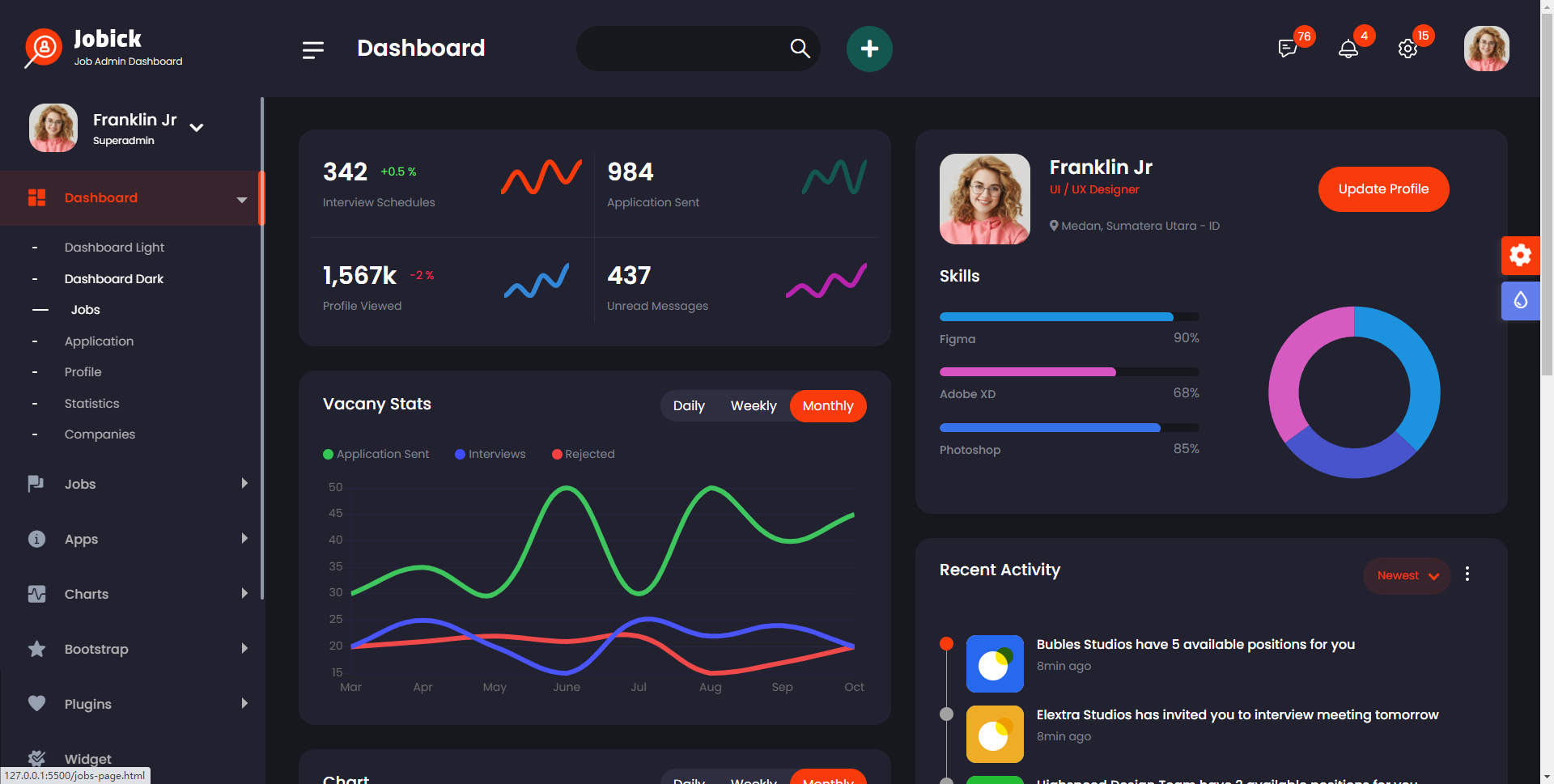This screenshot has height=784, width=1554.
Task: Open the Application submenu item
Action: point(99,341)
